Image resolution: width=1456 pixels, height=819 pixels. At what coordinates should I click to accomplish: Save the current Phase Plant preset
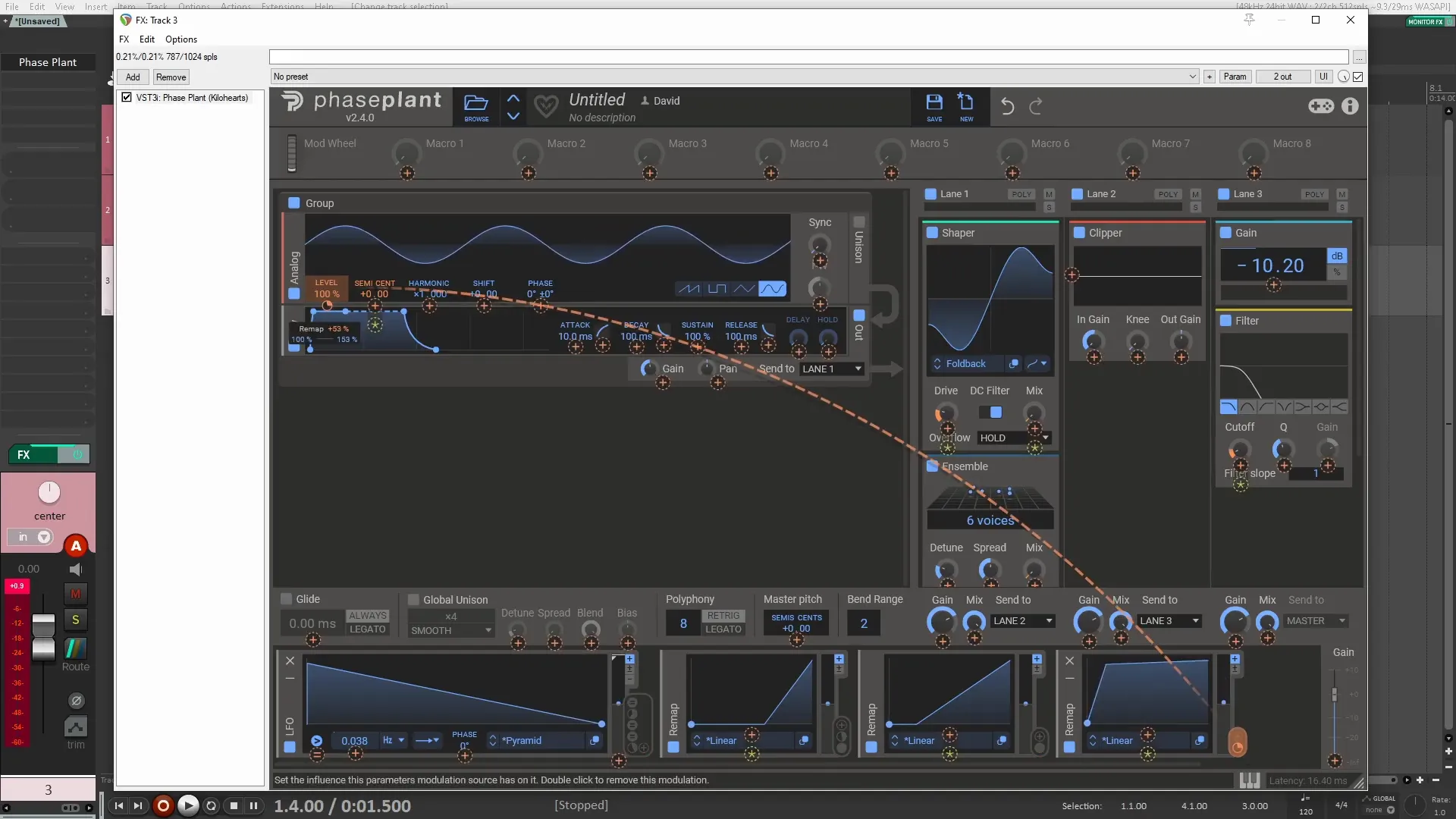coord(934,107)
